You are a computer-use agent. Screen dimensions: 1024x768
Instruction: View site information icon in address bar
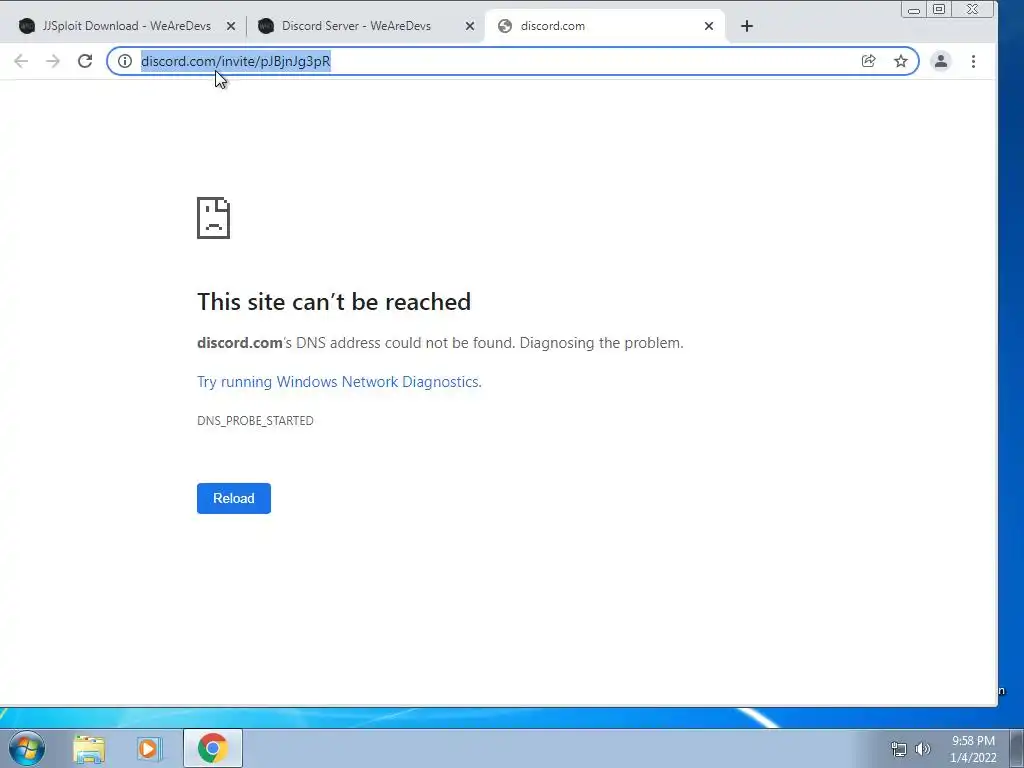(125, 61)
